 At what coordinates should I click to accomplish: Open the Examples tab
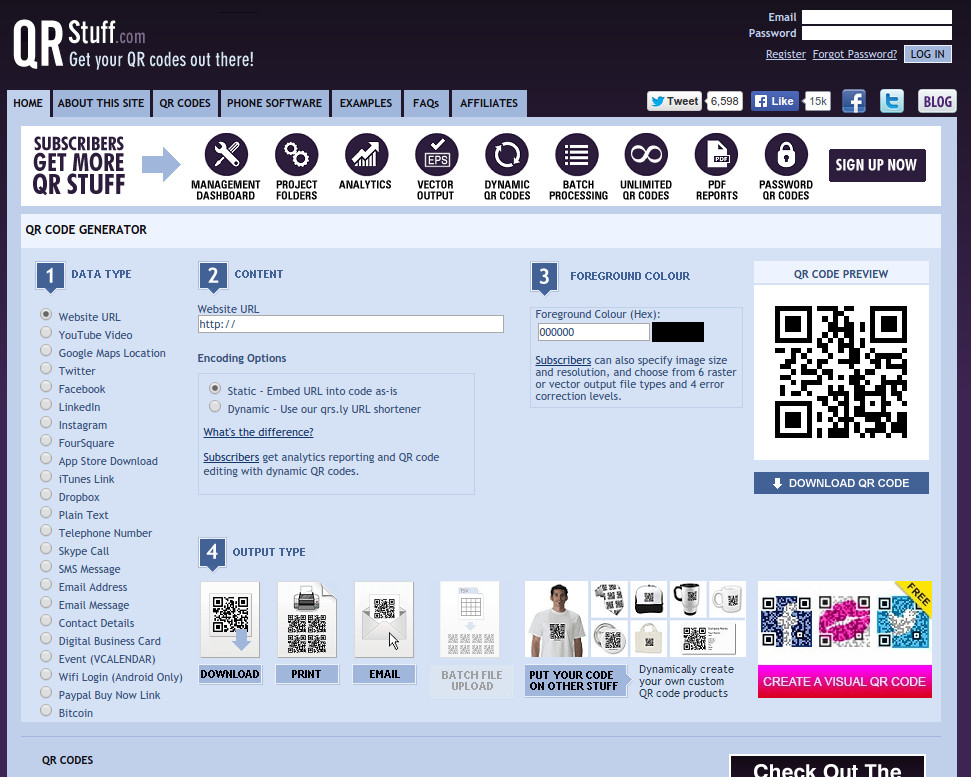coord(366,103)
